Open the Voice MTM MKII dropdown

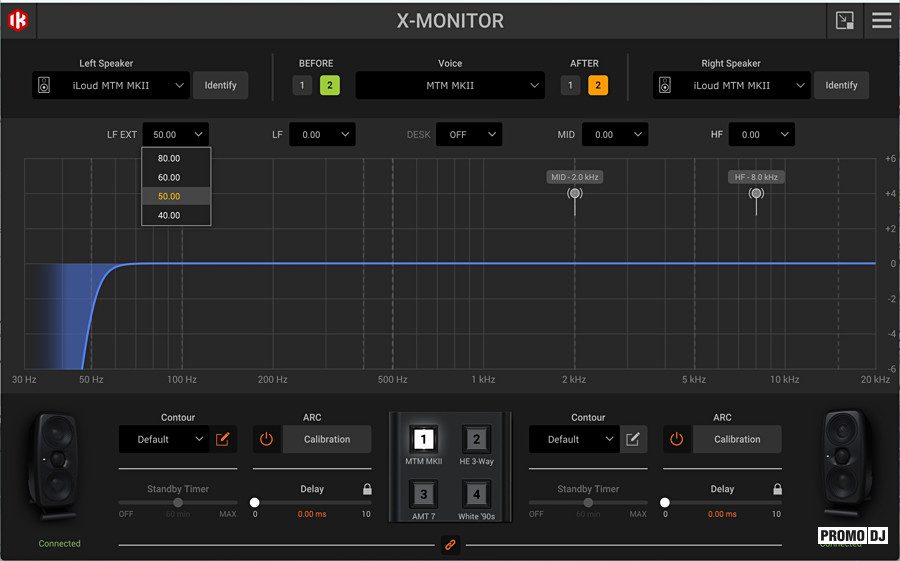click(x=450, y=86)
